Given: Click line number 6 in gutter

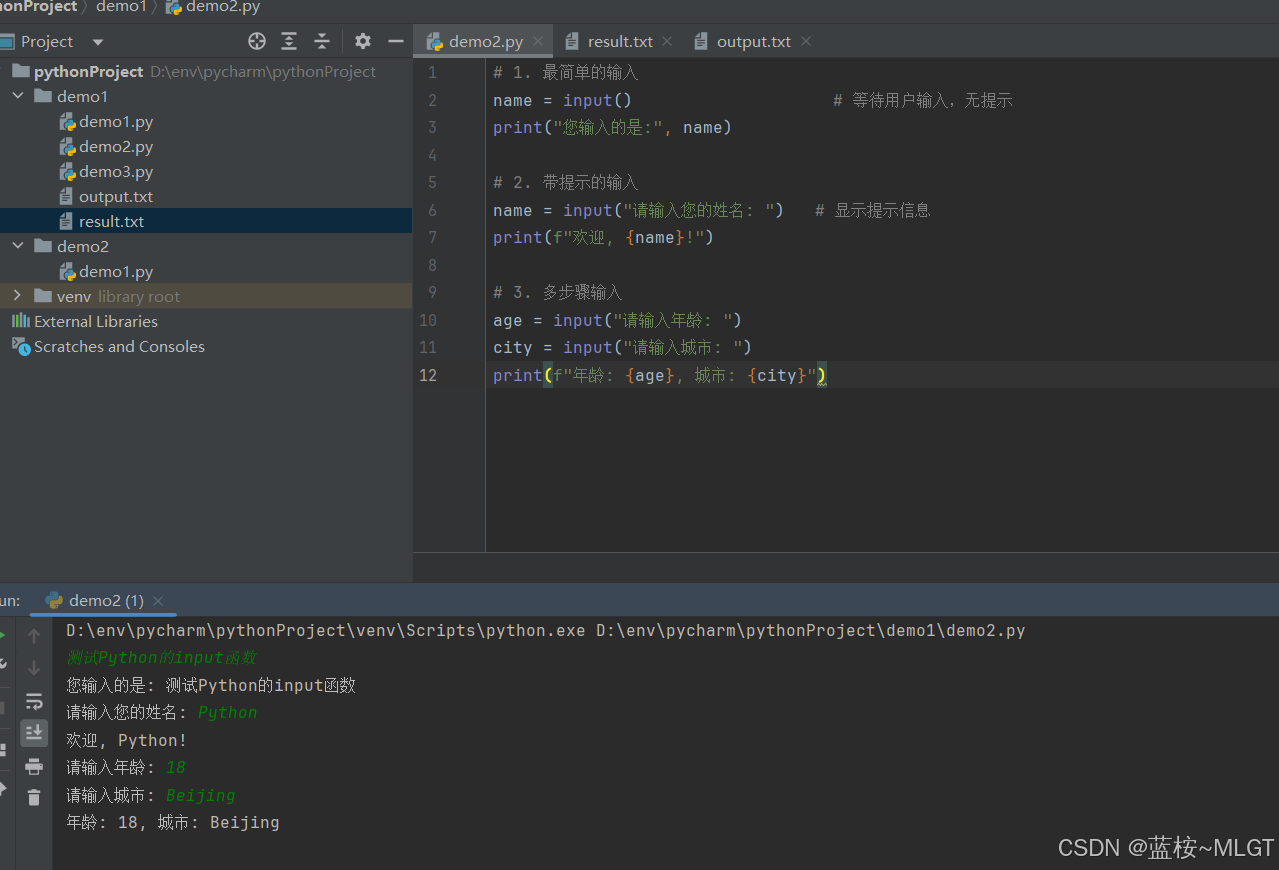Looking at the screenshot, I should (x=432, y=210).
